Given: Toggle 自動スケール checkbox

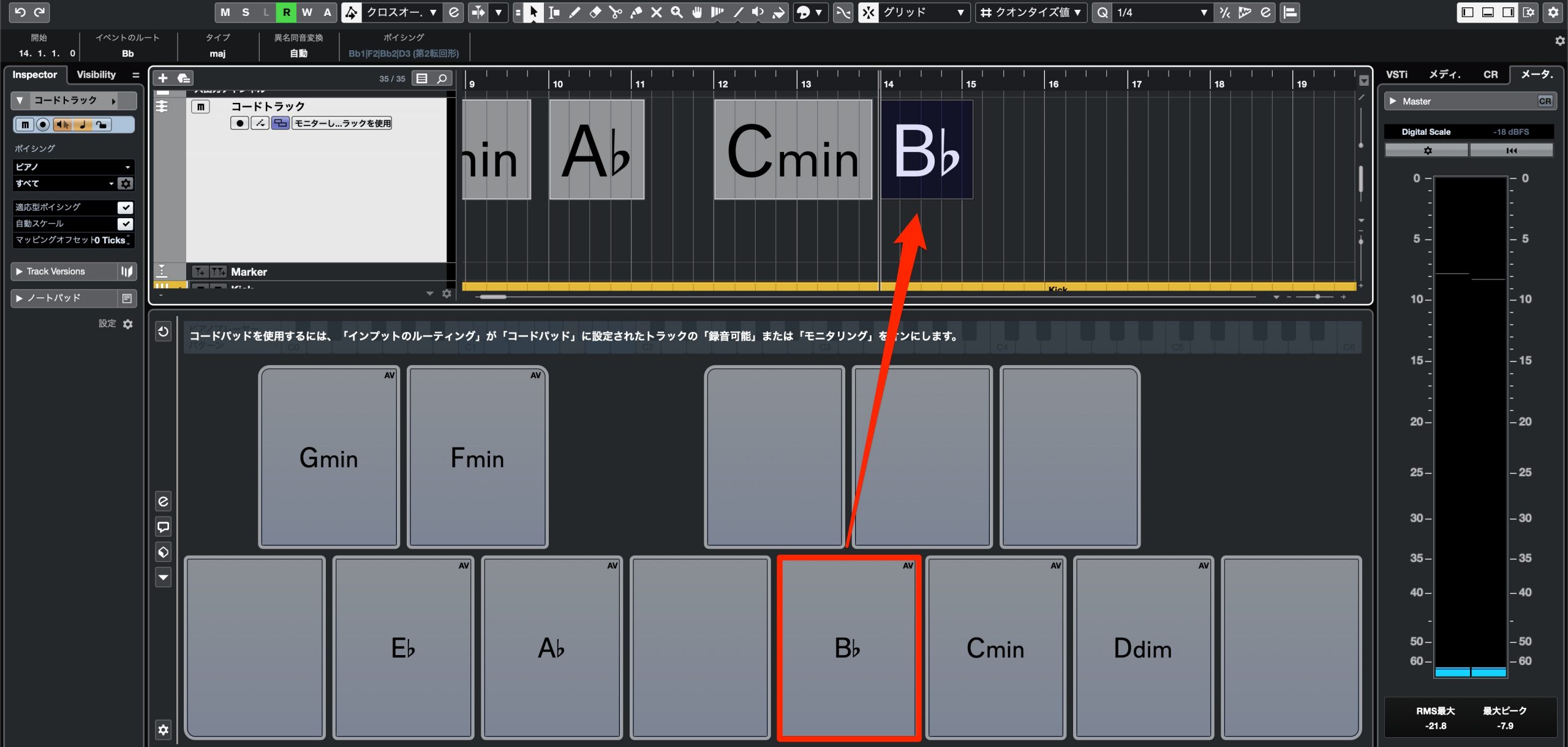Looking at the screenshot, I should click(x=125, y=224).
